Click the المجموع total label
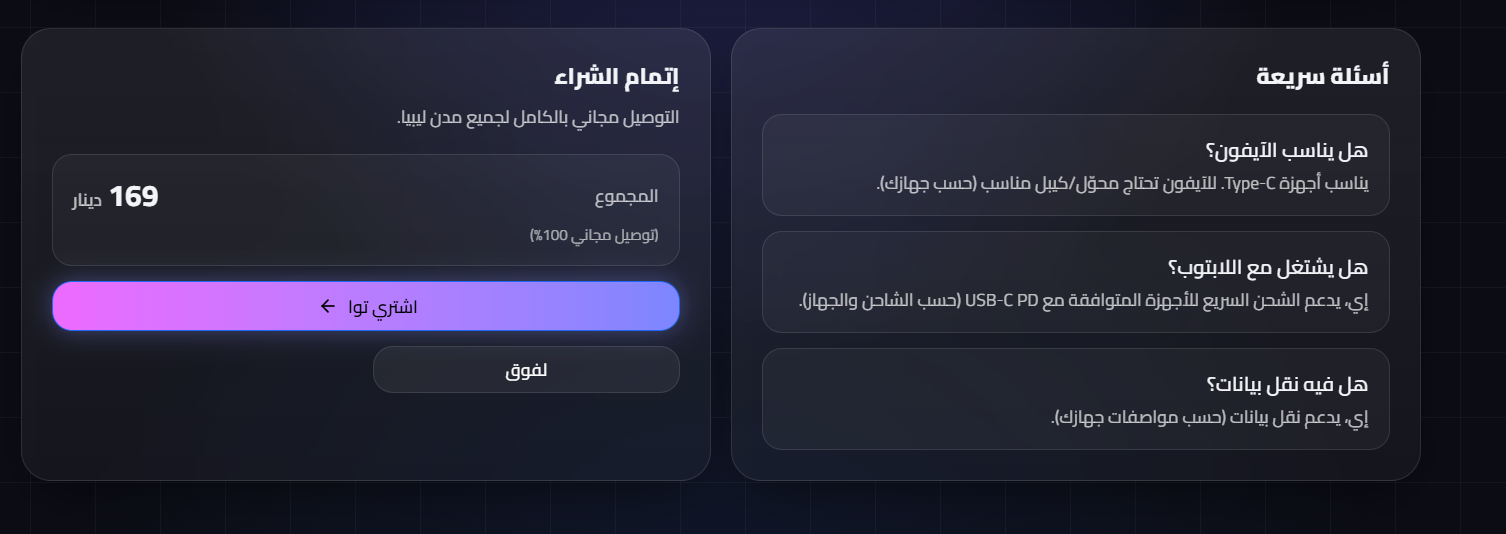 [x=626, y=197]
